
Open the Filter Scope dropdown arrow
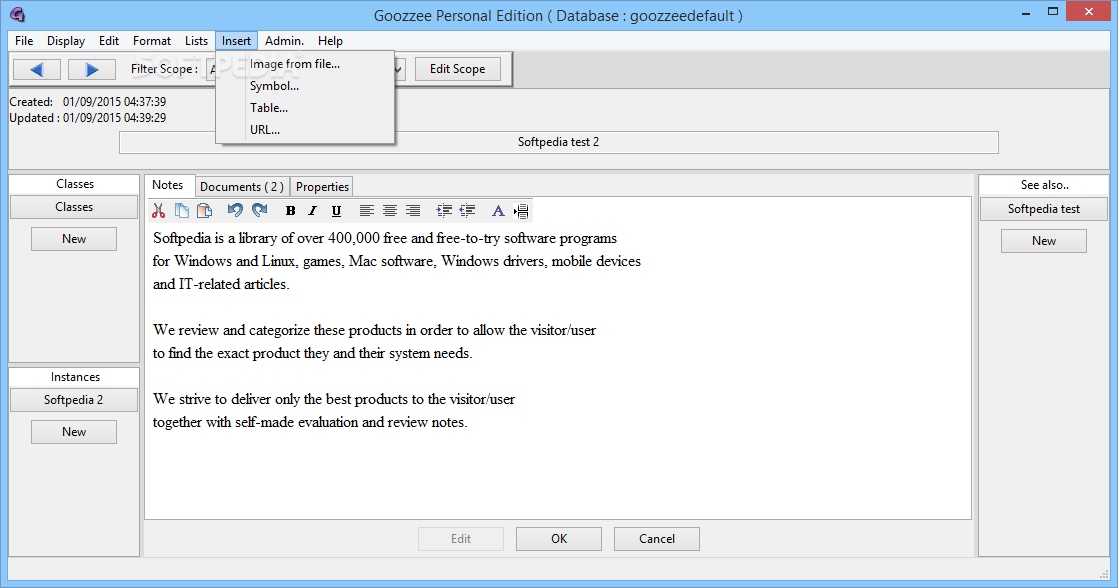(x=398, y=69)
